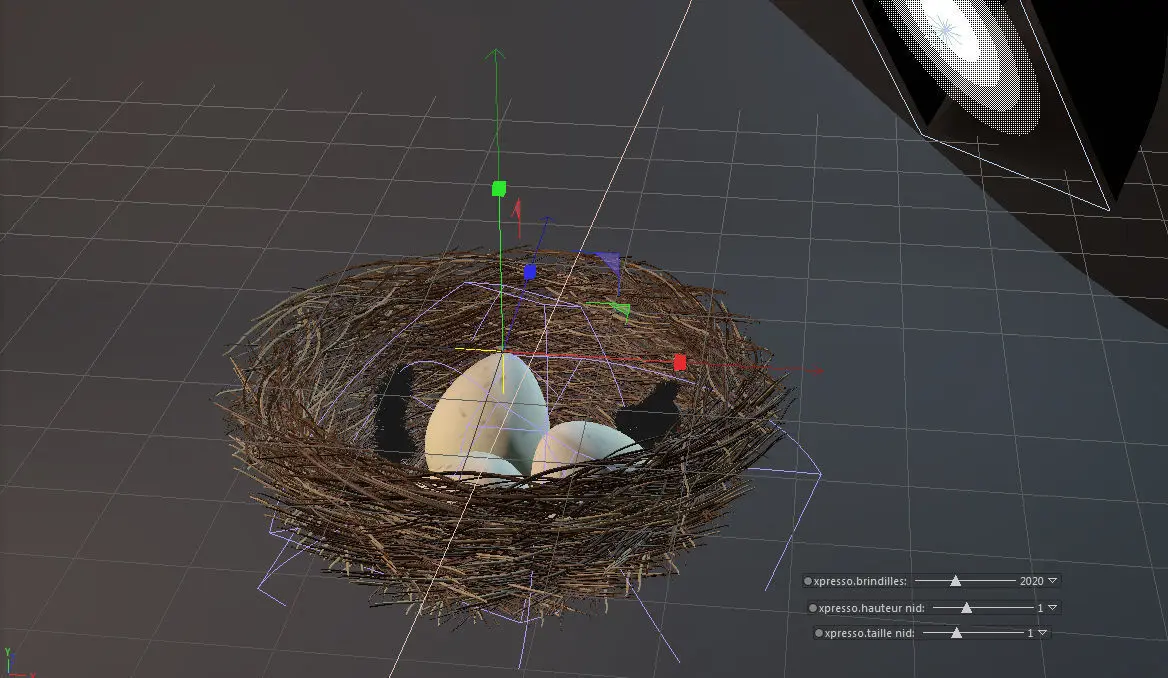Click the red X-axis arrow tip
The width and height of the screenshot is (1168, 678).
818,370
